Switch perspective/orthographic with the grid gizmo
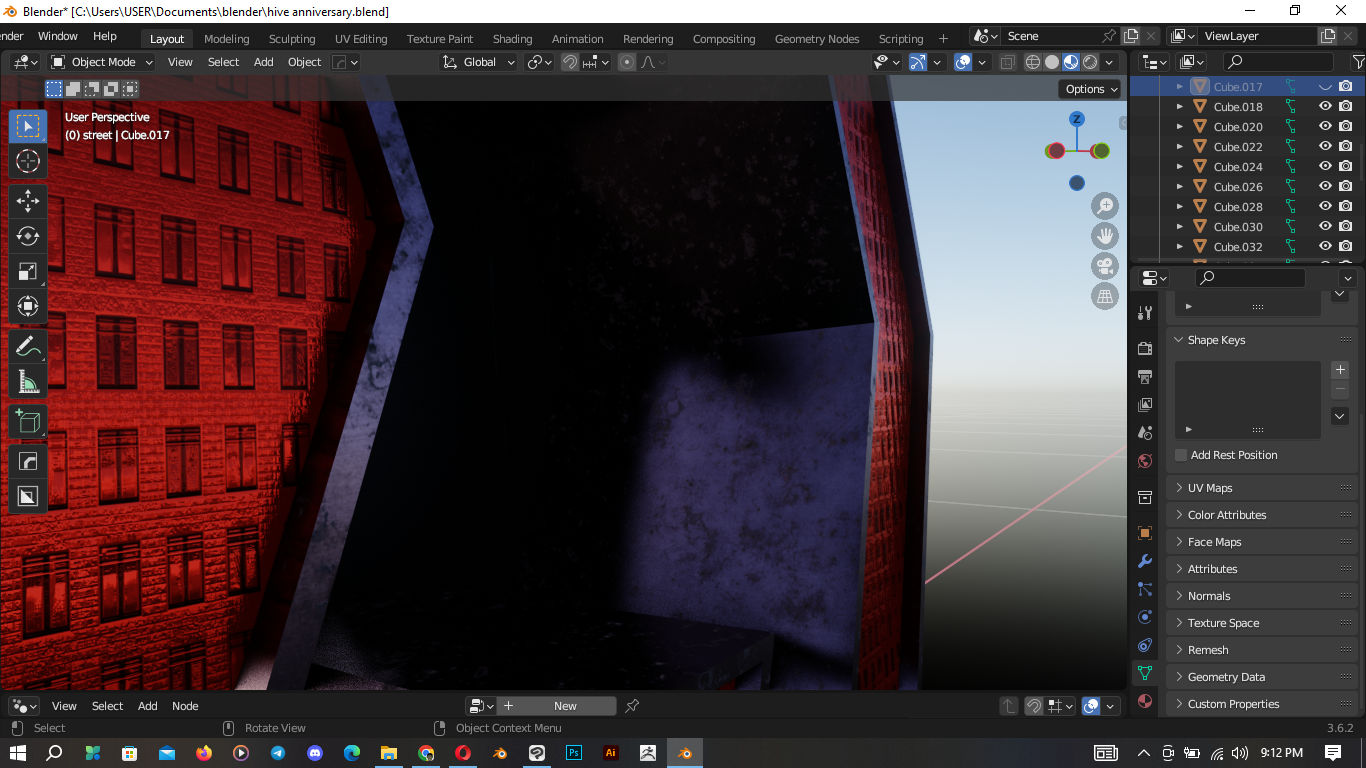1366x768 pixels. click(1105, 296)
